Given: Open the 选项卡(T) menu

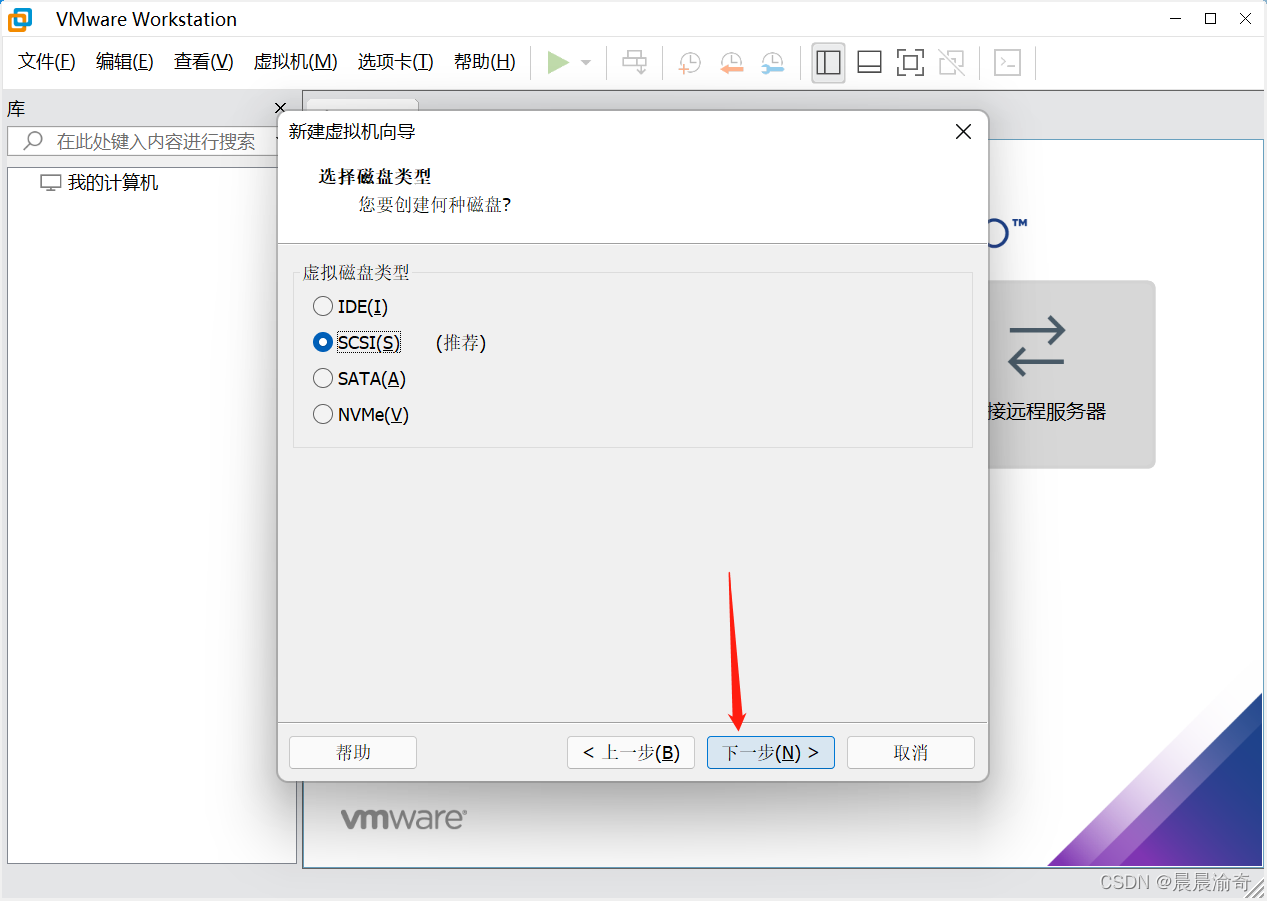Looking at the screenshot, I should (396, 62).
